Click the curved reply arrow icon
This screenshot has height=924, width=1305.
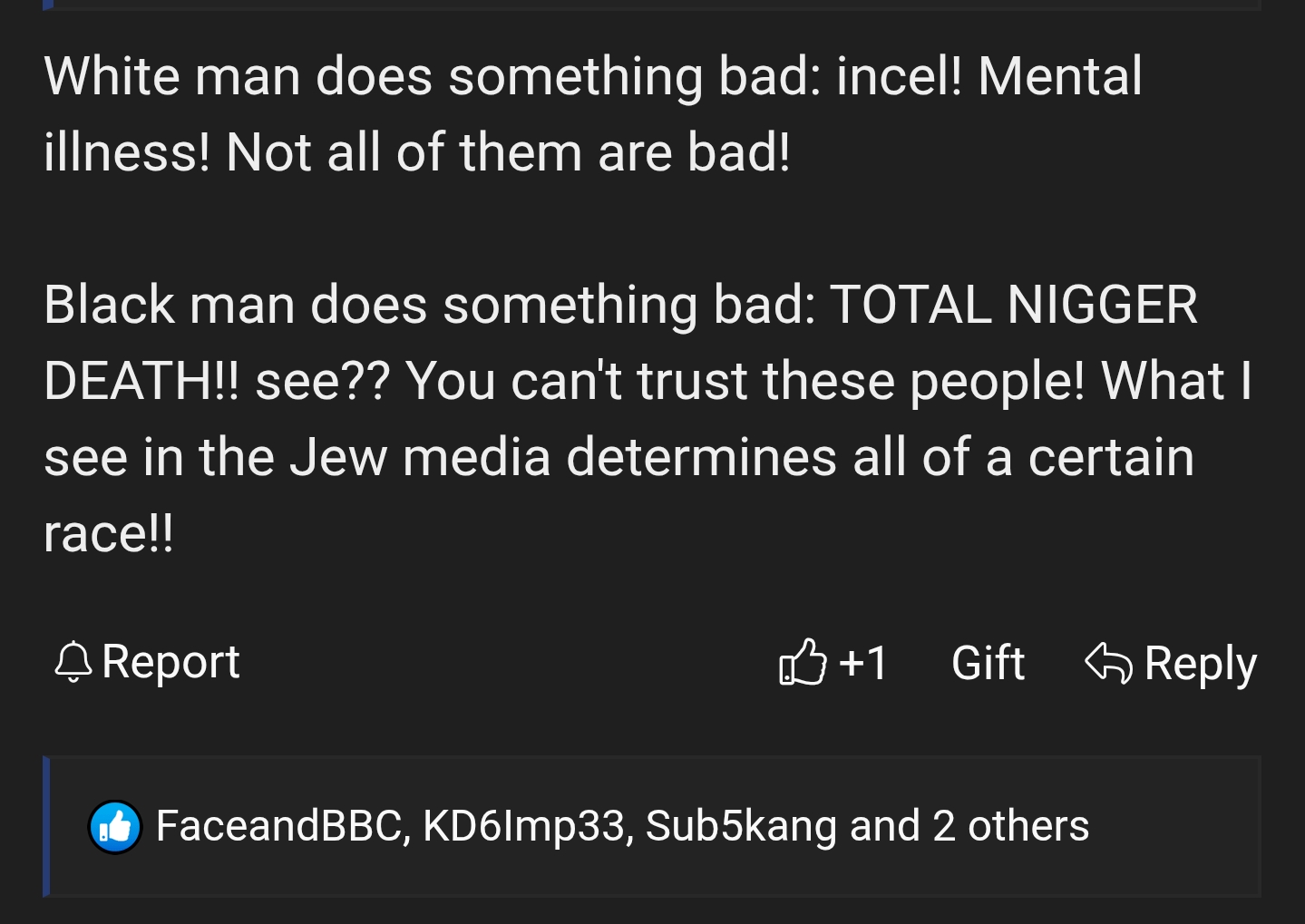coord(1108,662)
